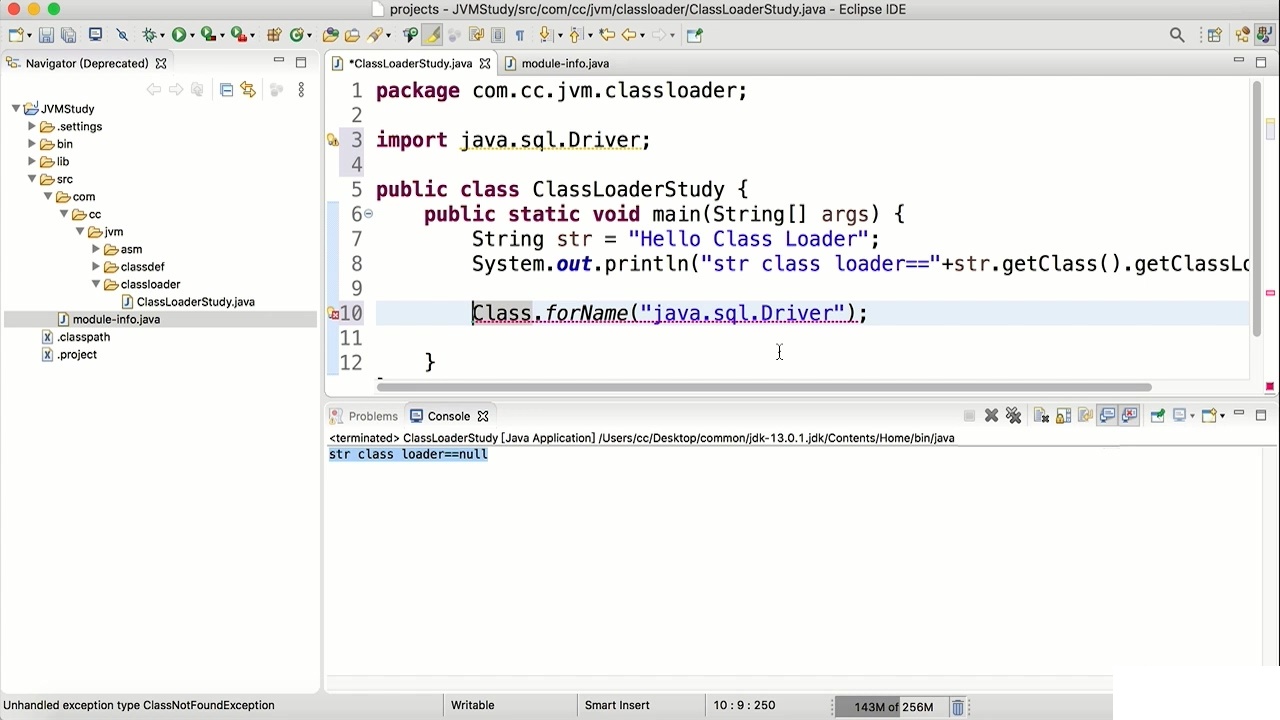Expand the lib folder
This screenshot has width=1280, height=720.
pos(32,162)
